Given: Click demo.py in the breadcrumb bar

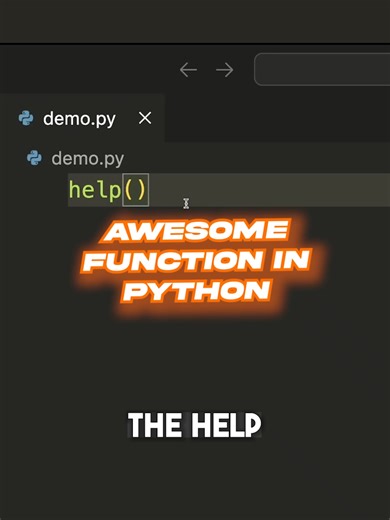Looking at the screenshot, I should (x=87, y=158).
